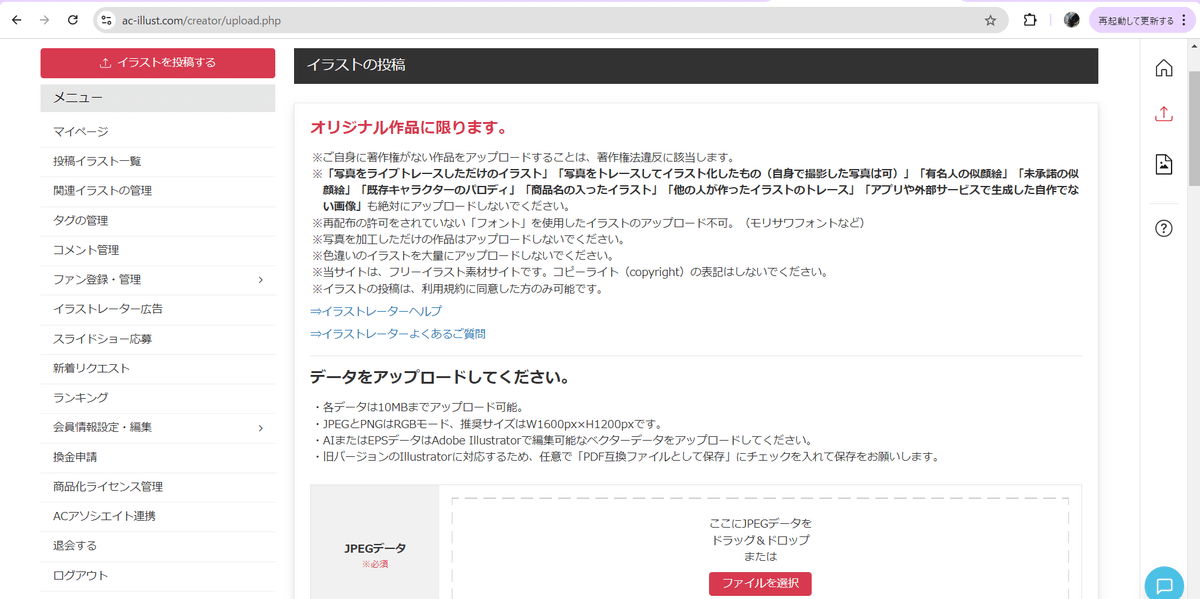Open the Chrome profile avatar
This screenshot has width=1200, height=599.
pos(1071,20)
